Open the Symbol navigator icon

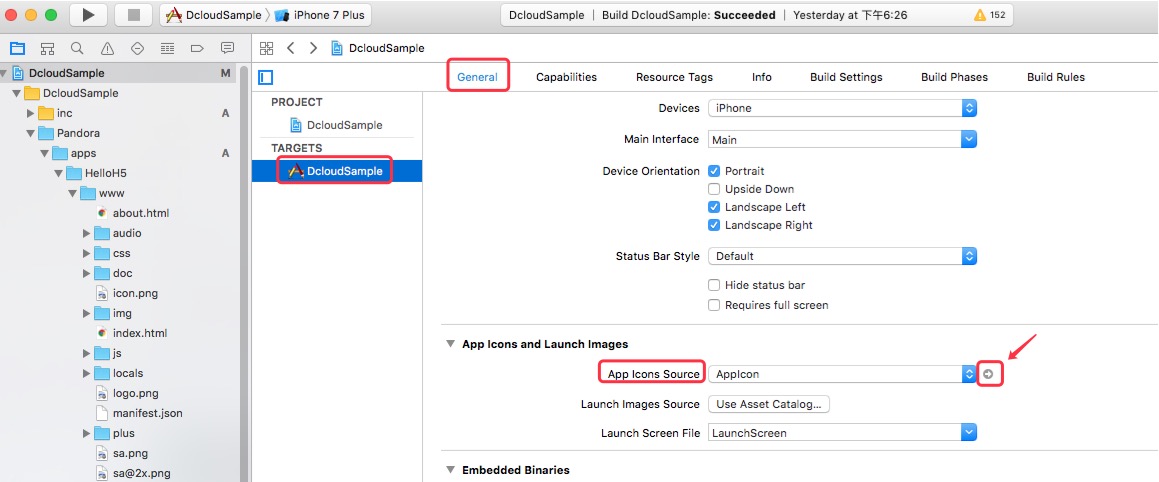point(47,49)
